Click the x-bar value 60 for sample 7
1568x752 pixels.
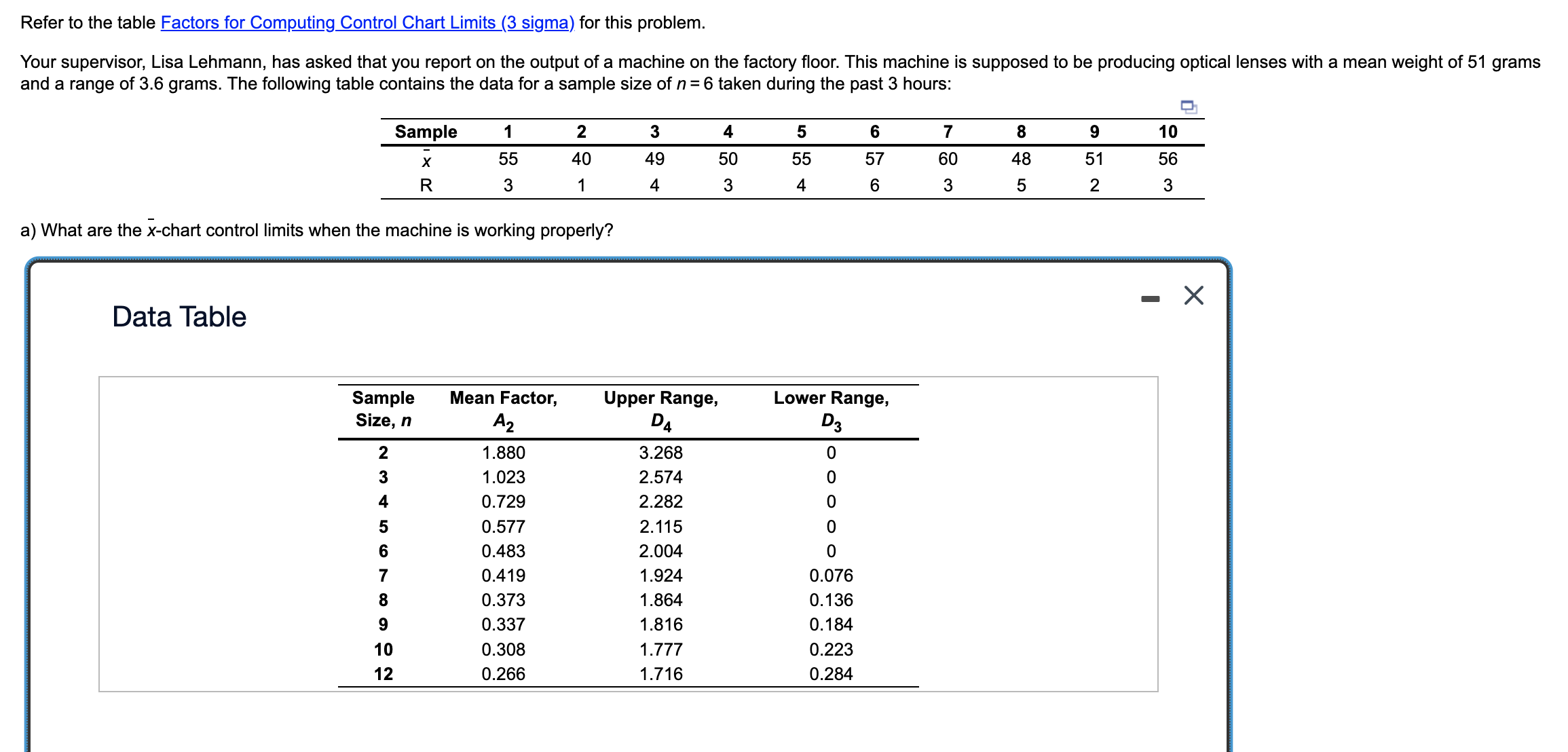pyautogui.click(x=947, y=159)
